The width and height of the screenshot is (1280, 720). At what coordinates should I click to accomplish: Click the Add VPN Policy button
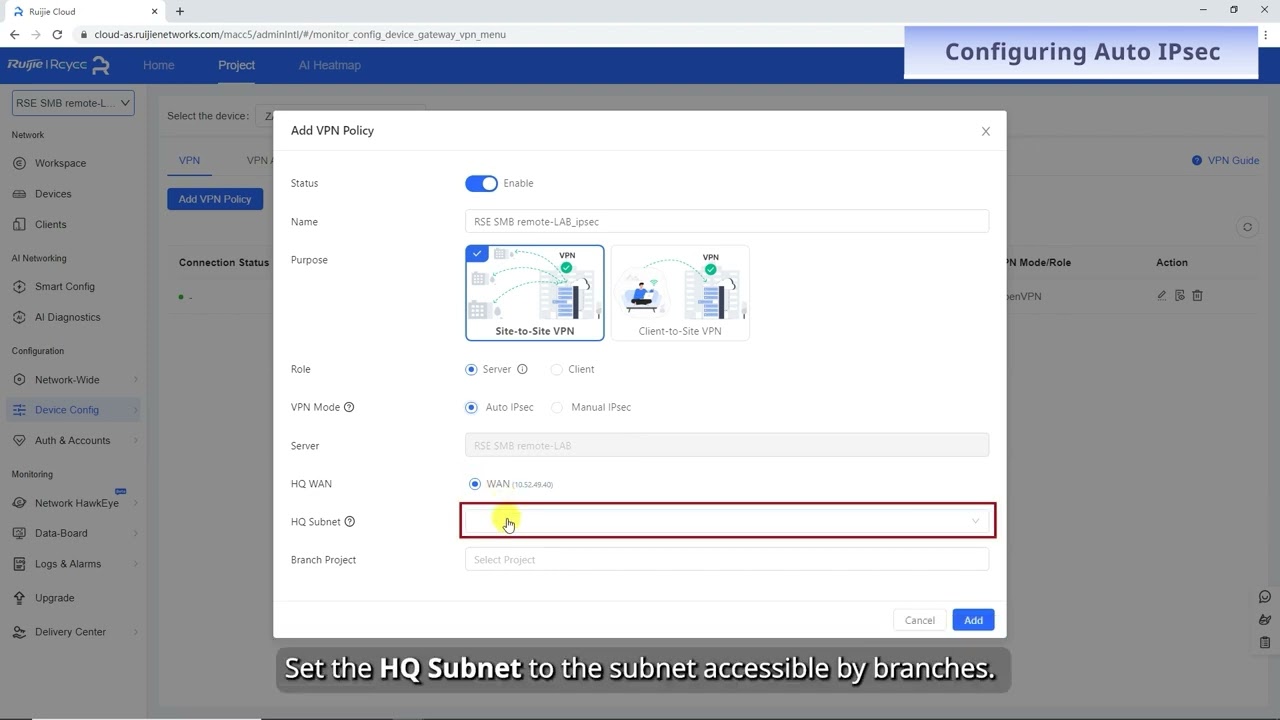pyautogui.click(x=215, y=199)
